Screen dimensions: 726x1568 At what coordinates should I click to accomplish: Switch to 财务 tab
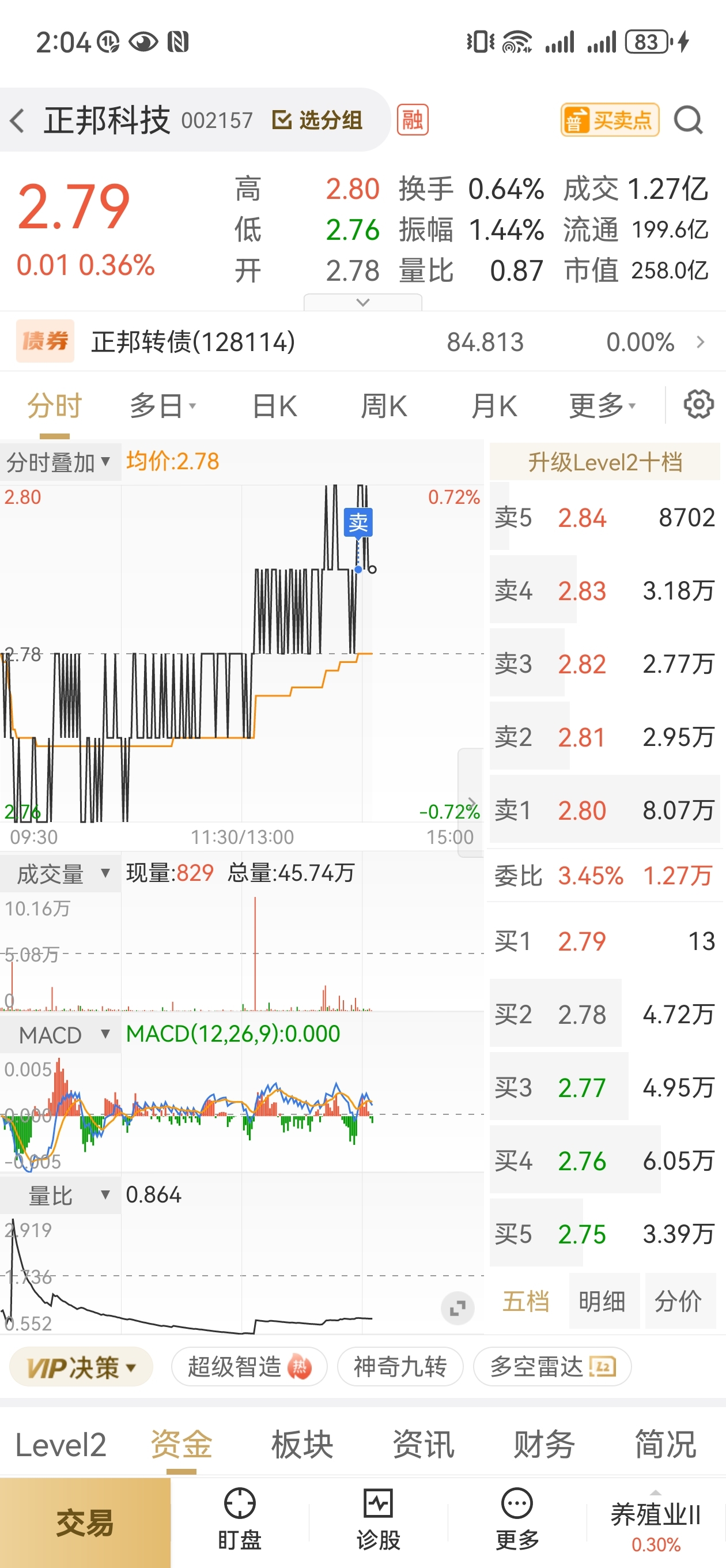click(x=544, y=1445)
